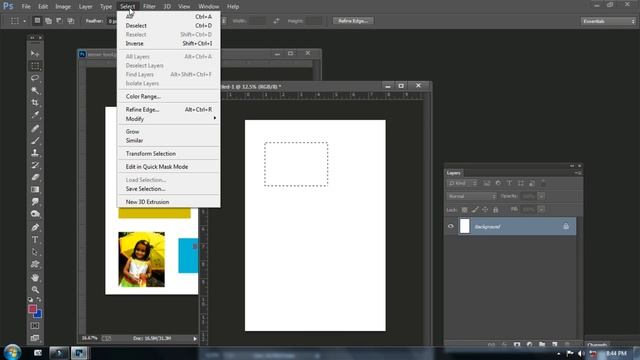Open the Window menu

(x=209, y=6)
